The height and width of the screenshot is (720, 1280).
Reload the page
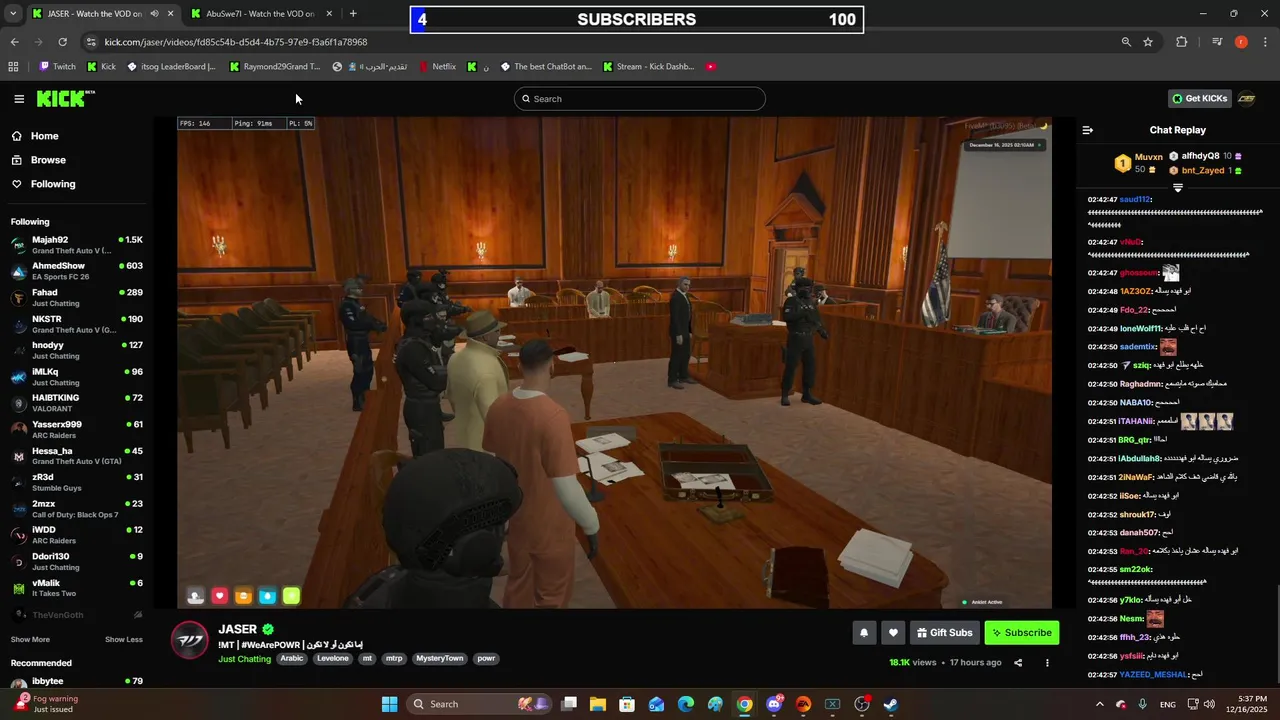(x=62, y=42)
